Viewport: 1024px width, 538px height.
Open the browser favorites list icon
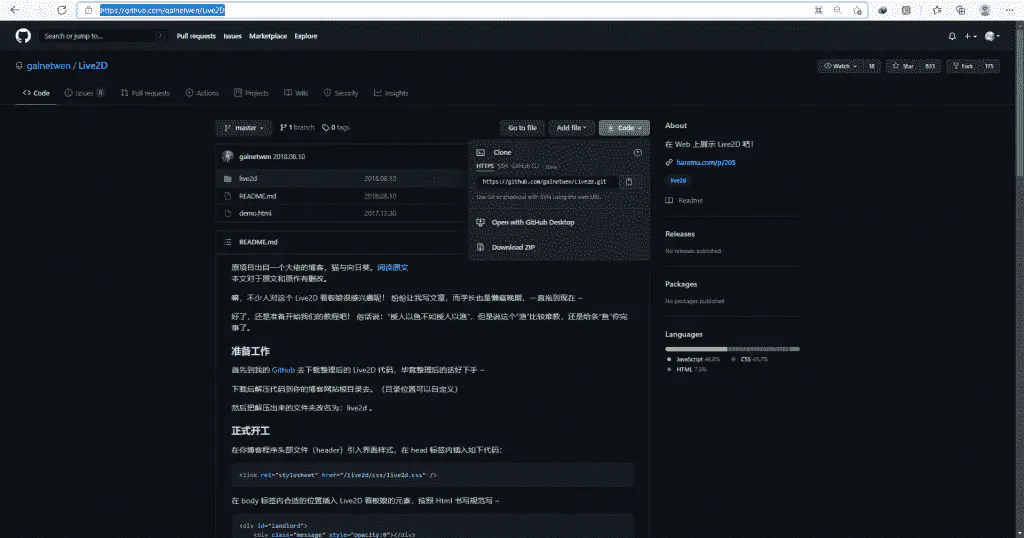[937, 10]
